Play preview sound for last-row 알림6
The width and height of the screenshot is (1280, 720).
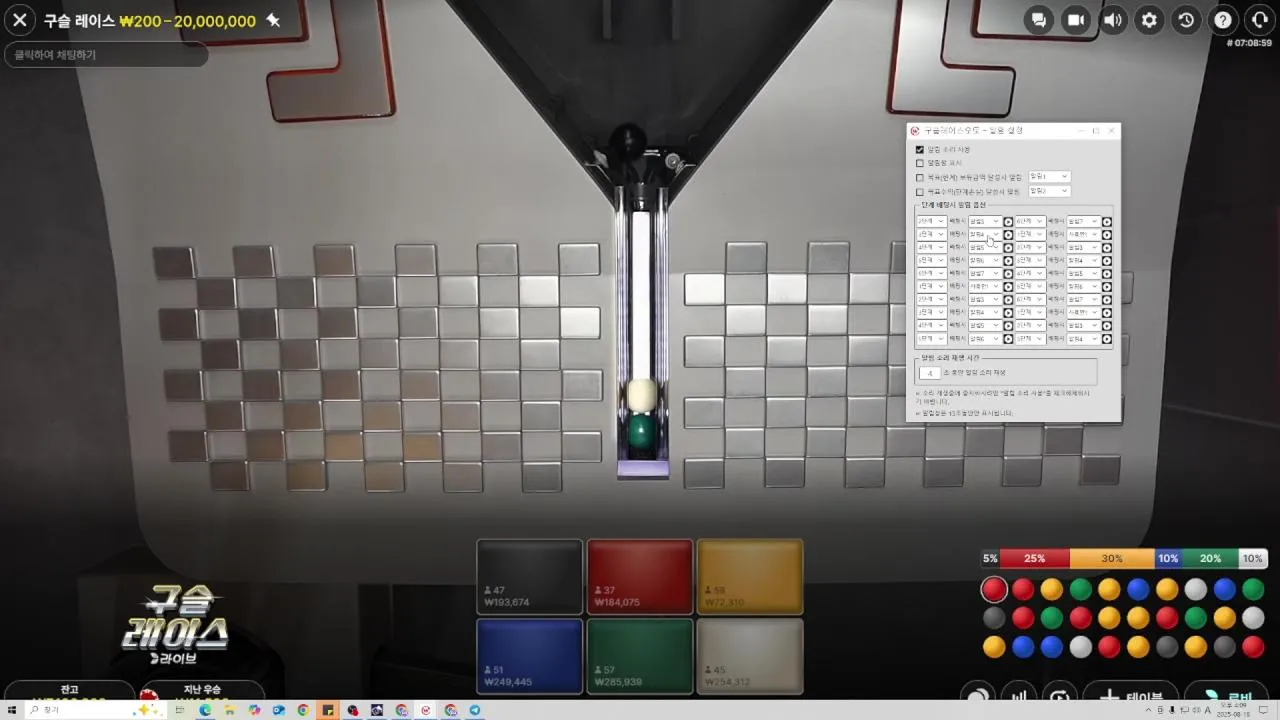tap(1008, 339)
